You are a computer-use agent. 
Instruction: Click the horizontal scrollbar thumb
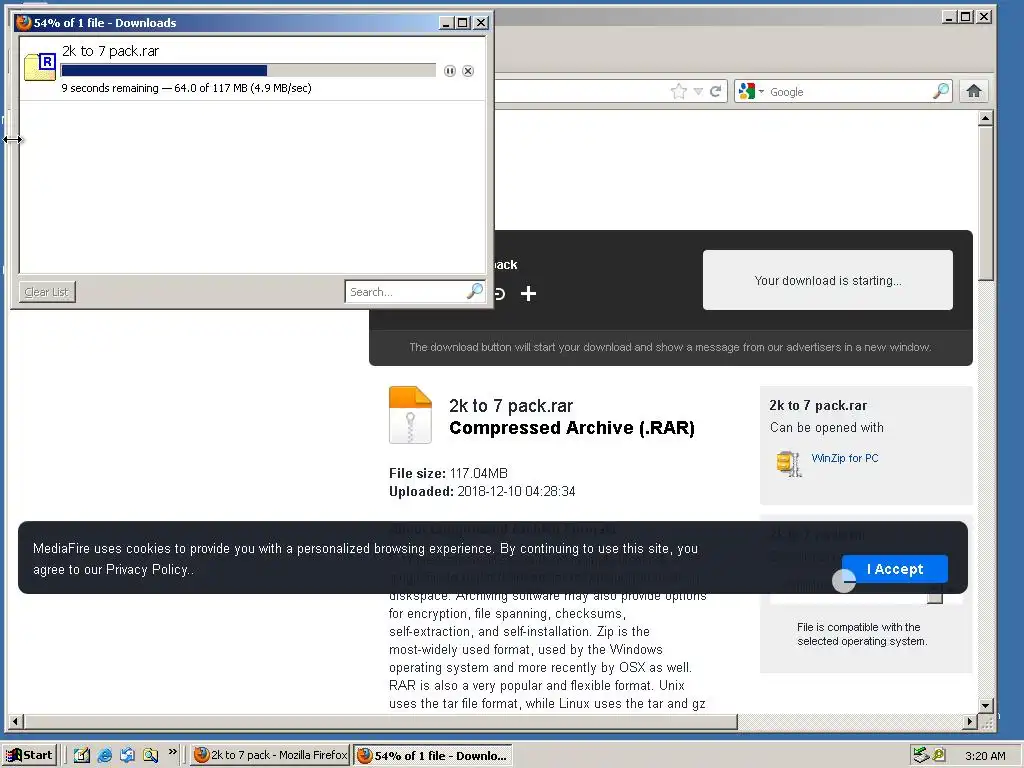click(381, 722)
